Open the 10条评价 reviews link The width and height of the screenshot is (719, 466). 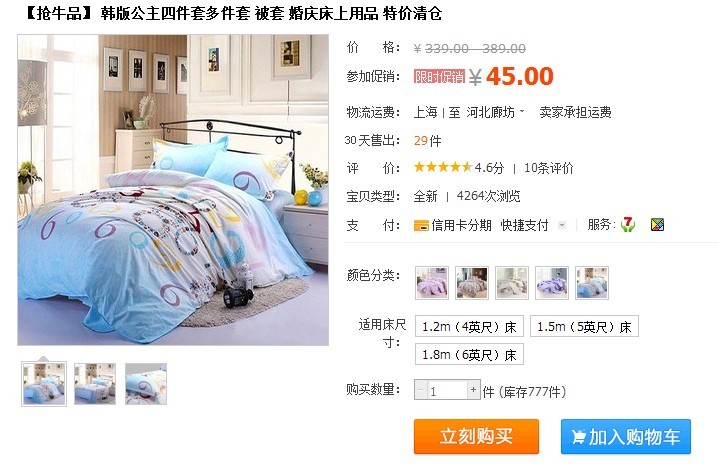548,168
